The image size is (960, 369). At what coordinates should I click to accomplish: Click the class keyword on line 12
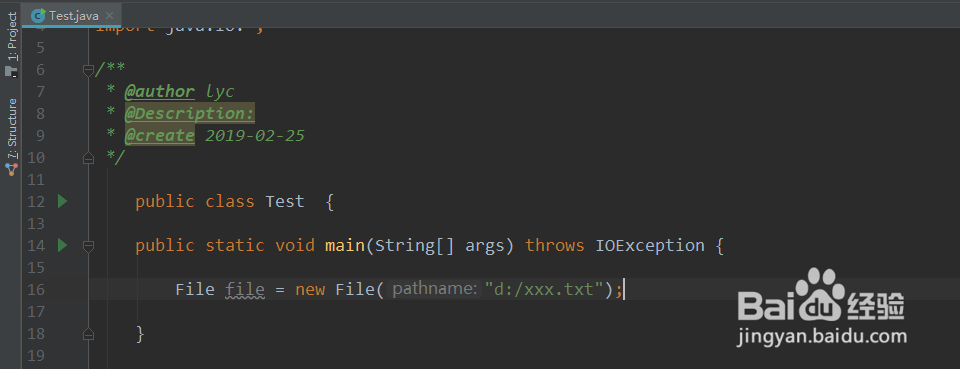pyautogui.click(x=230, y=201)
